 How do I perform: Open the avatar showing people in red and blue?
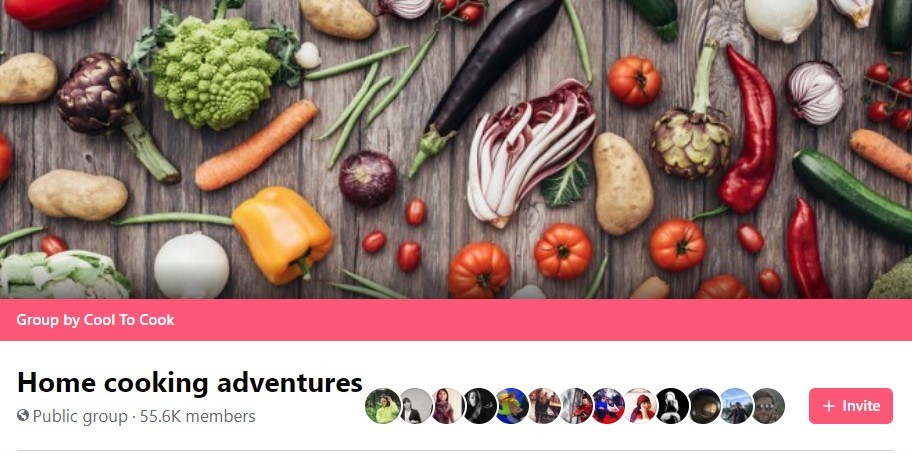tap(608, 406)
